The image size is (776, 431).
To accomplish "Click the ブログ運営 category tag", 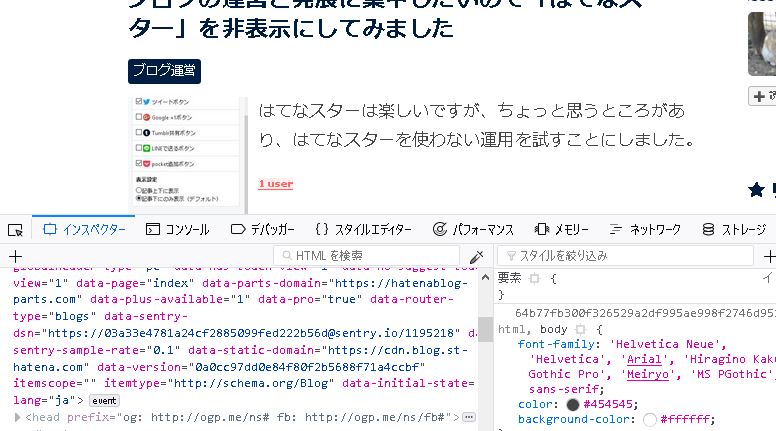I will [164, 71].
